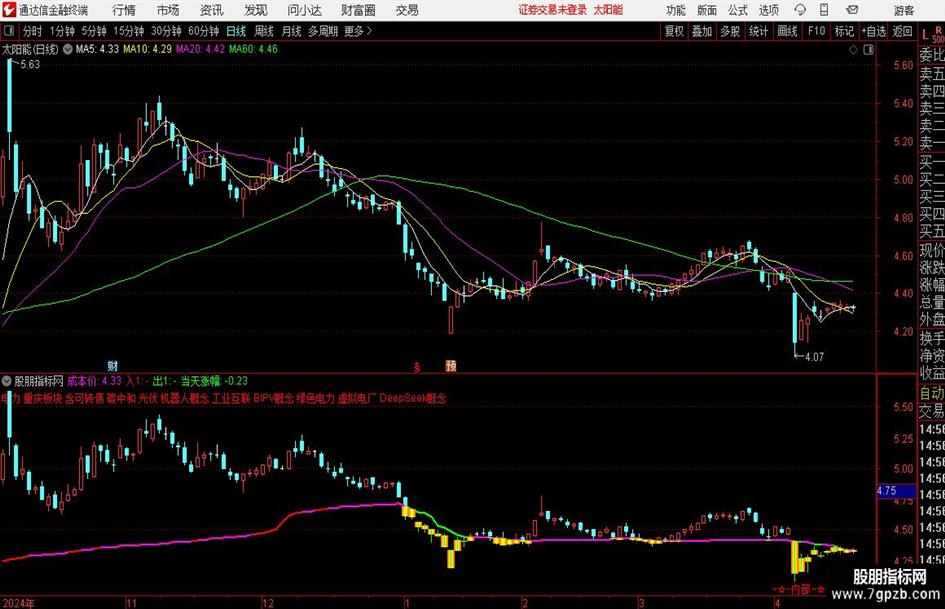
Task: Click the 当天涨幅: -0.23 label
Action: click(x=214, y=381)
